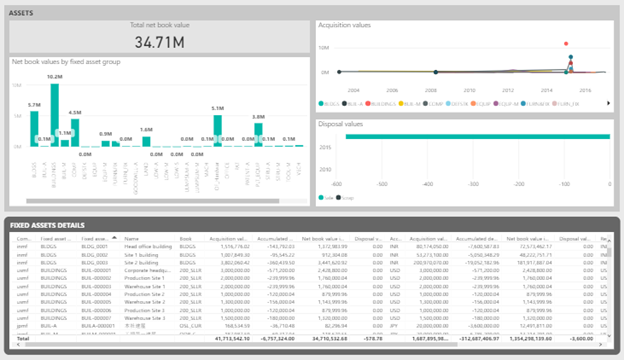Viewport: 624px width, 360px height.
Task: Click the Total net book value 34.71M card
Action: point(160,37)
